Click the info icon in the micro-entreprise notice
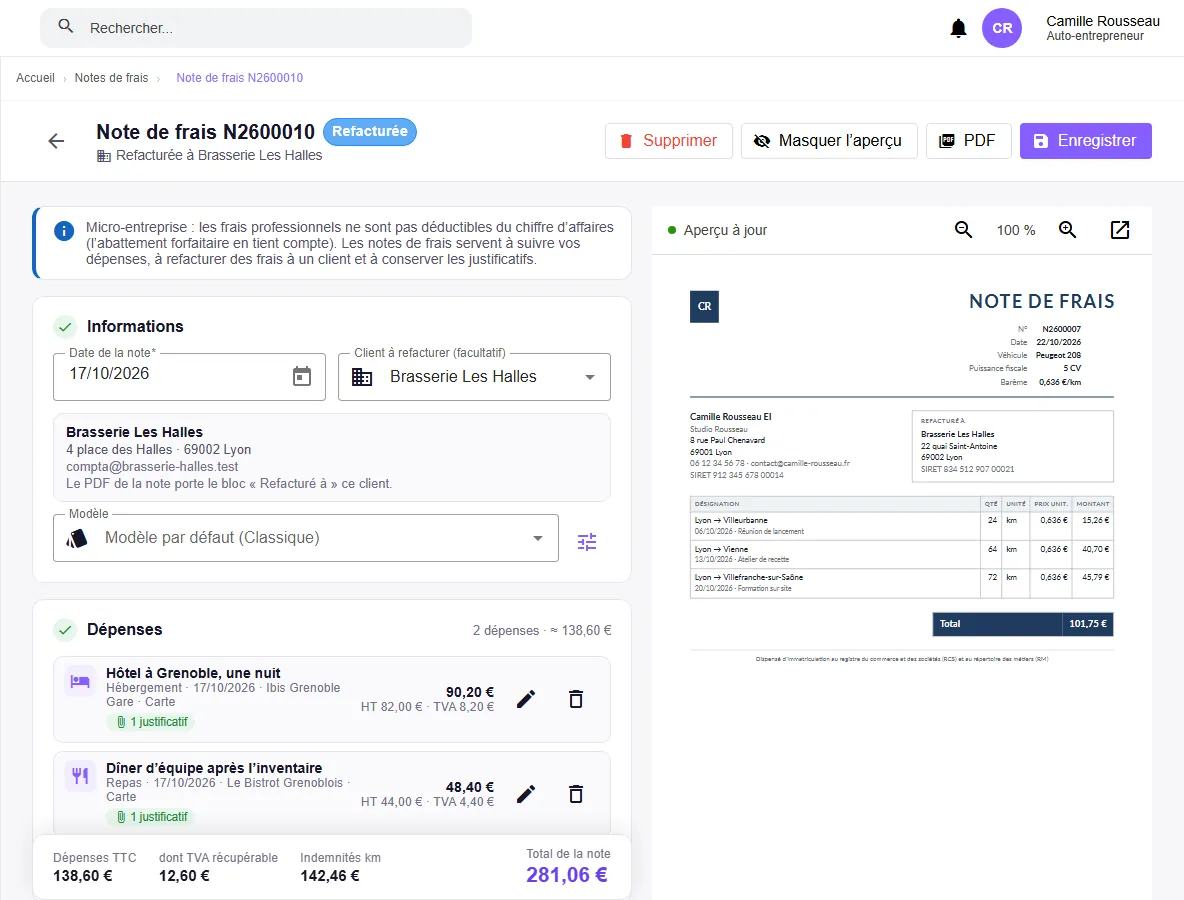 pos(64,231)
